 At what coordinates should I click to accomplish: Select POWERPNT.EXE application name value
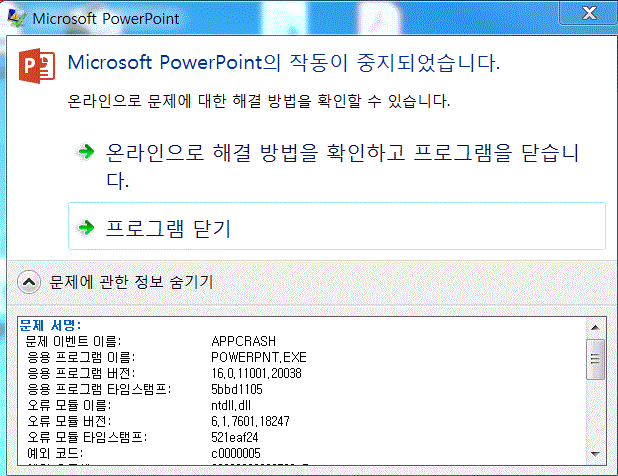pos(259,357)
